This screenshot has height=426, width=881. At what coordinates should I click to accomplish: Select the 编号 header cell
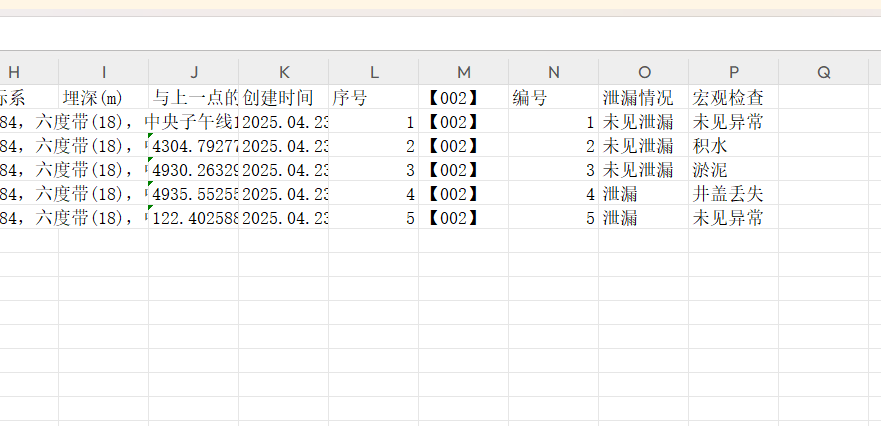coord(553,98)
